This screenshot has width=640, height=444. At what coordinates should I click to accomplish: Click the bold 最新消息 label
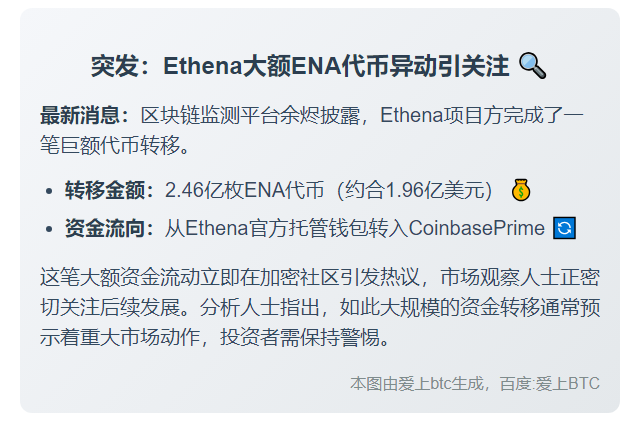[84, 115]
